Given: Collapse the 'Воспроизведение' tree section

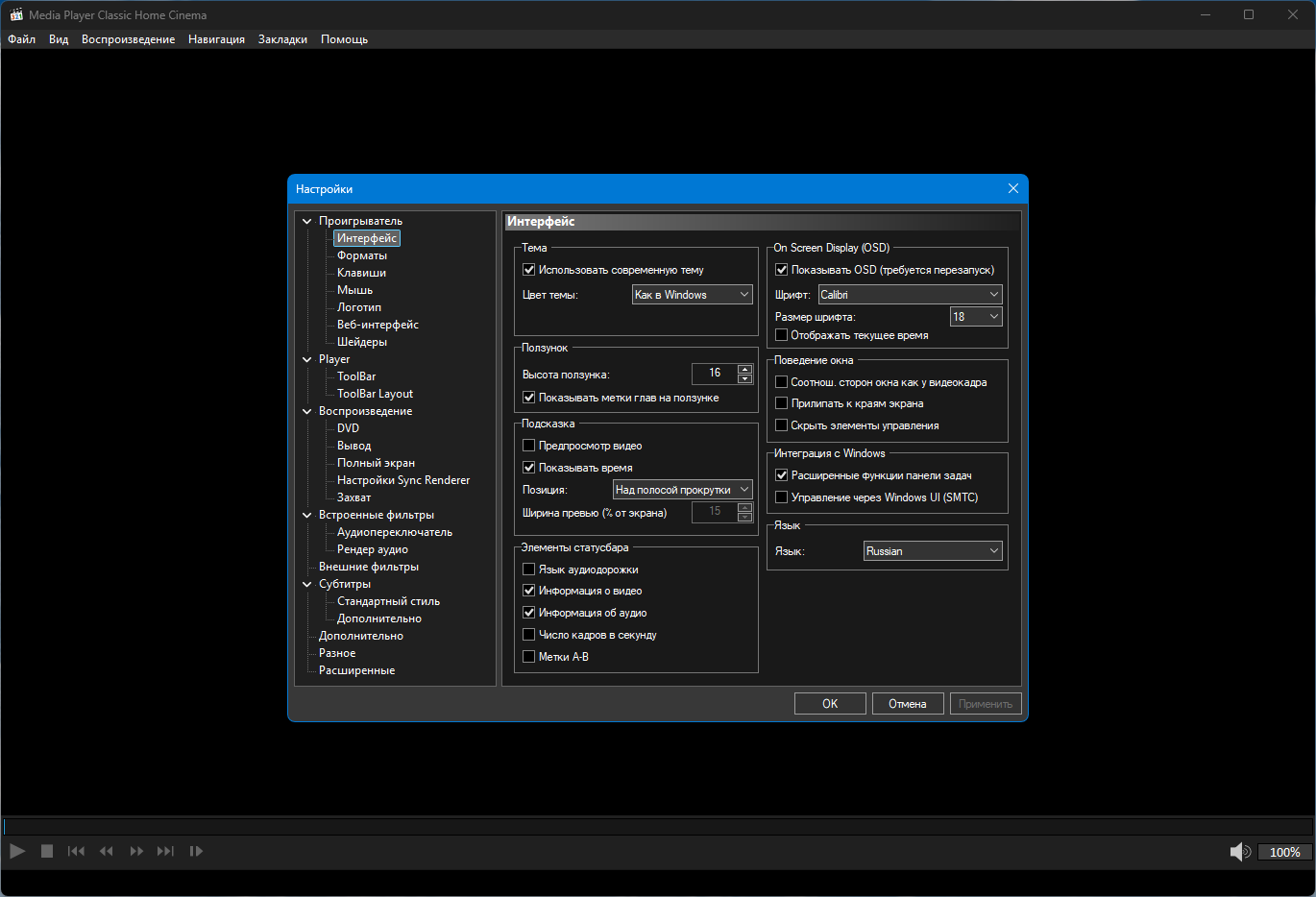Looking at the screenshot, I should (307, 411).
